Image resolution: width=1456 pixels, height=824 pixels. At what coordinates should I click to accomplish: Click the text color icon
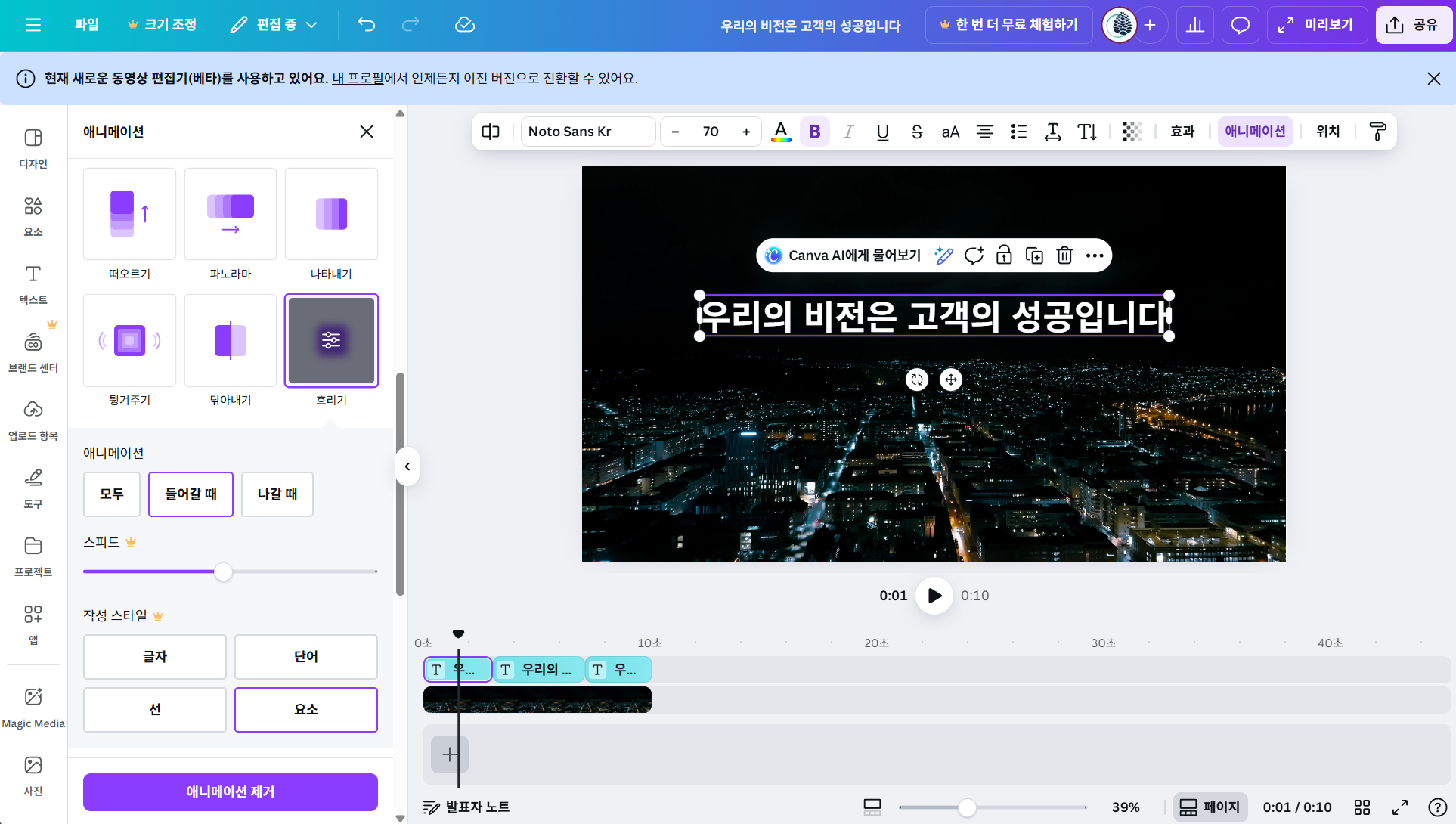pyautogui.click(x=781, y=132)
